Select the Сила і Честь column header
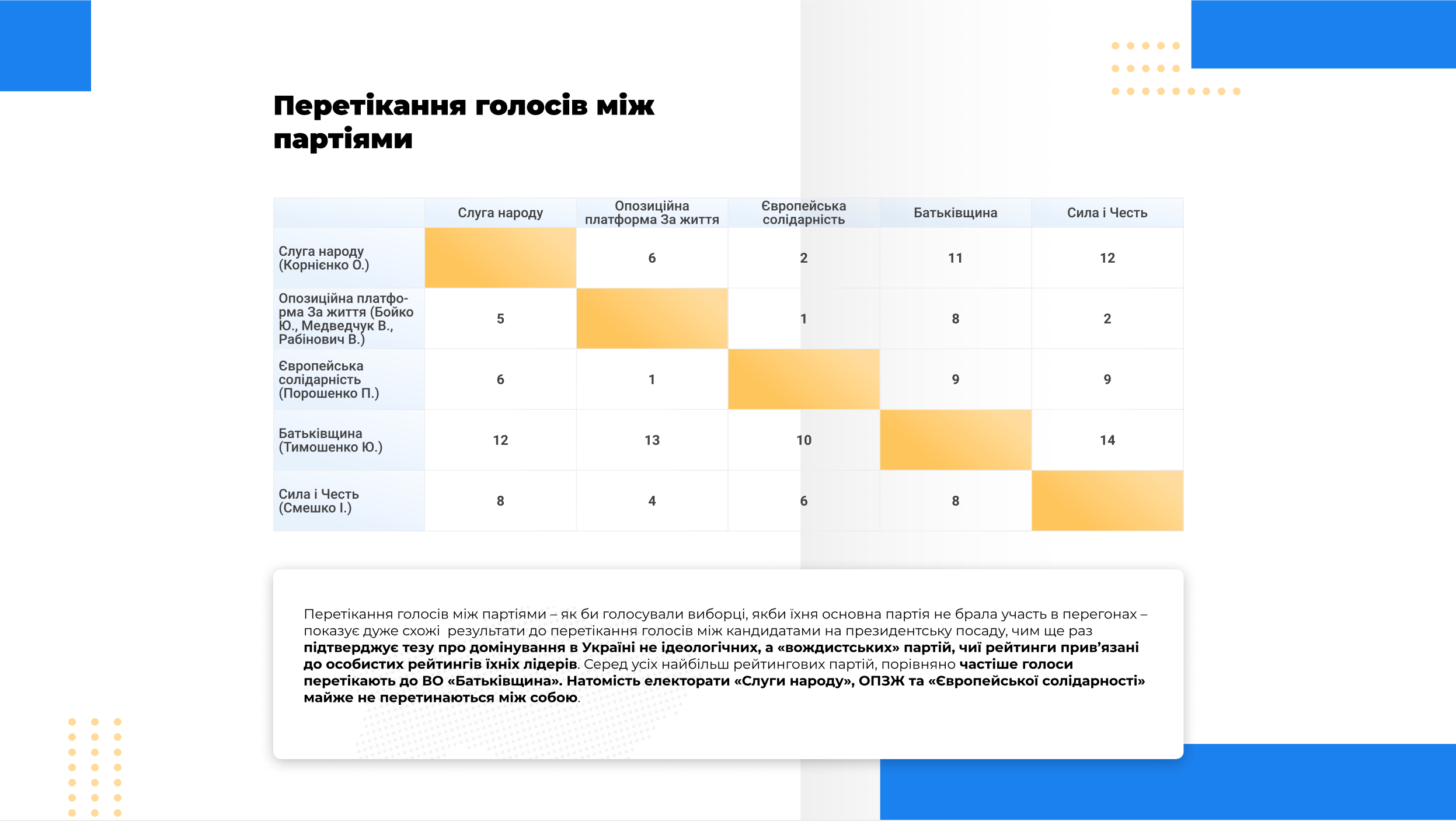 tap(1107, 213)
